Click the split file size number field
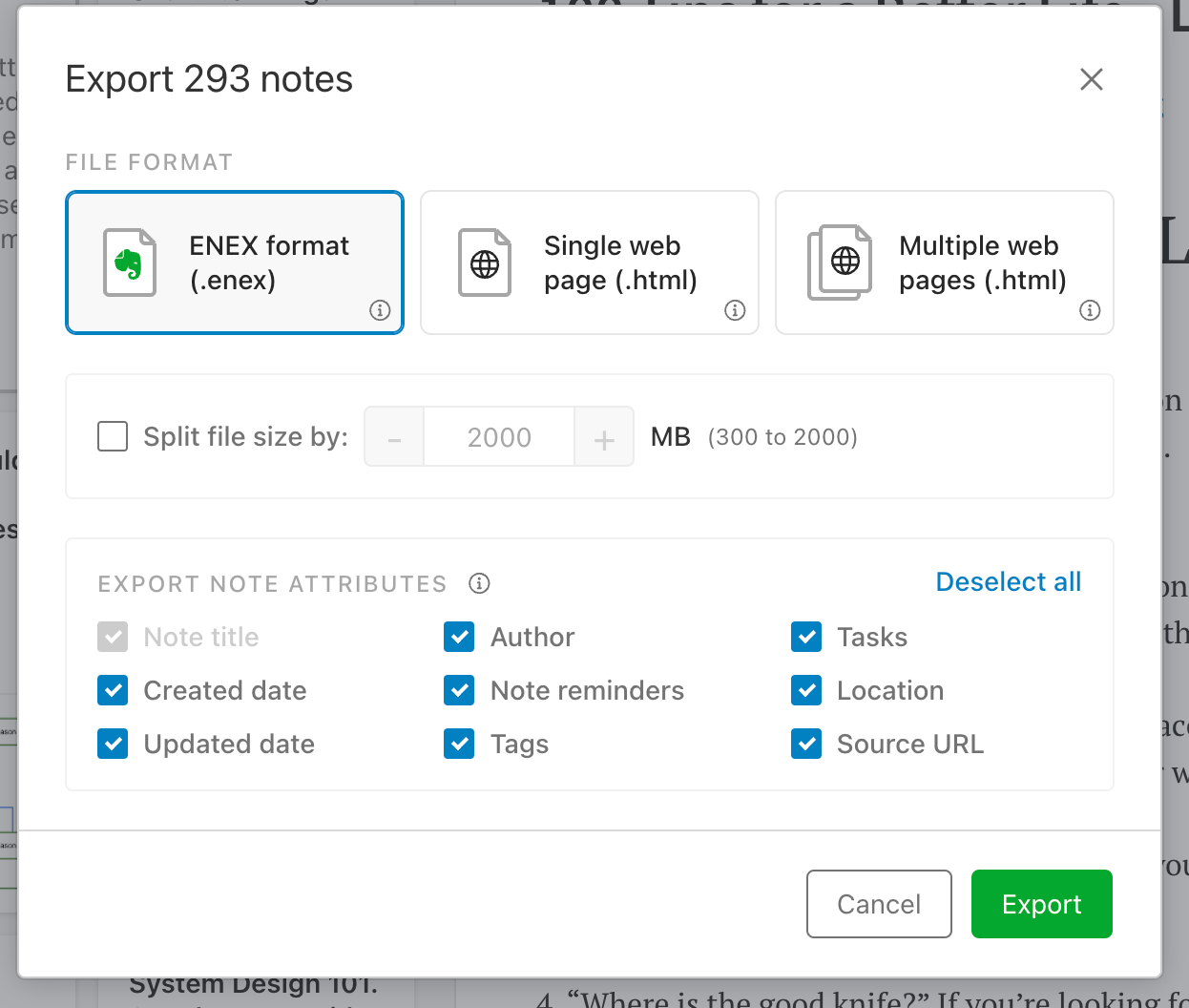Image resolution: width=1189 pixels, height=1008 pixels. (498, 437)
